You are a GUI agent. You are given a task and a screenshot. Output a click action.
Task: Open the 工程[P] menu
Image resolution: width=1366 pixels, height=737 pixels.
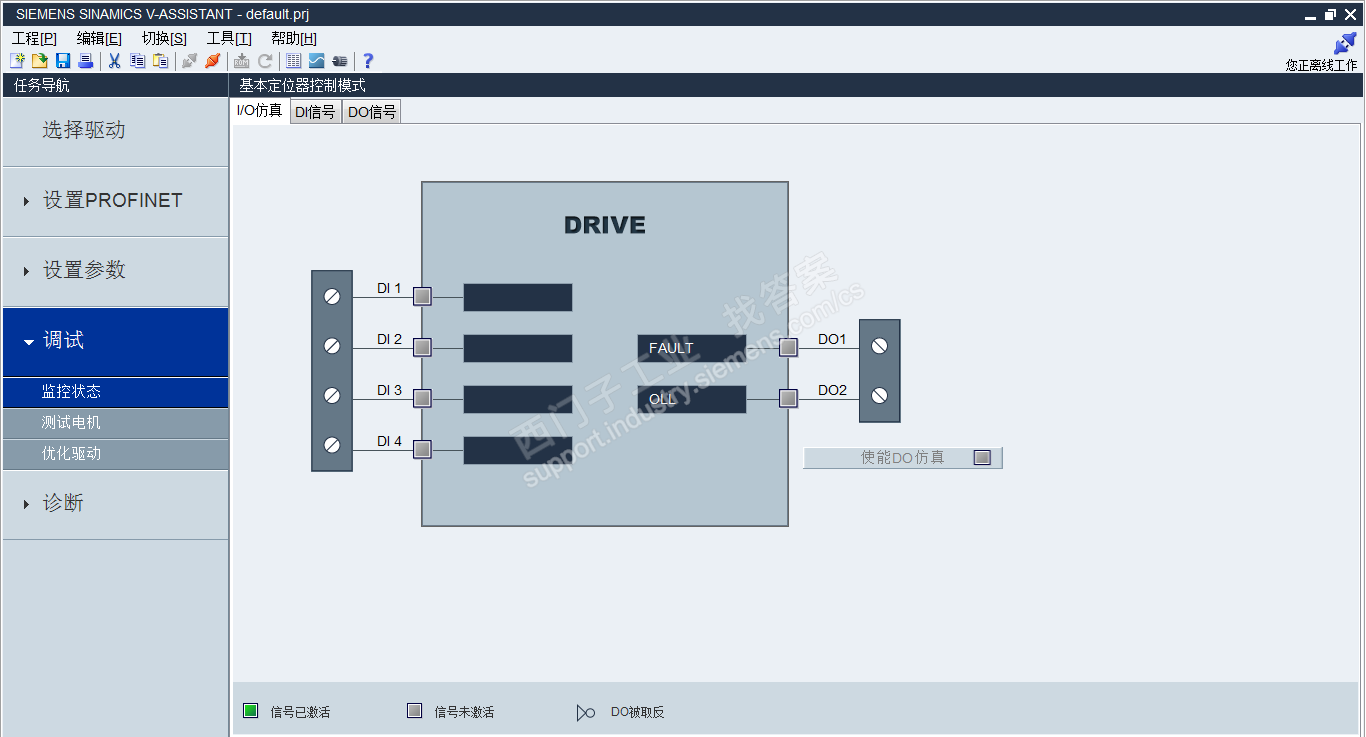click(34, 38)
